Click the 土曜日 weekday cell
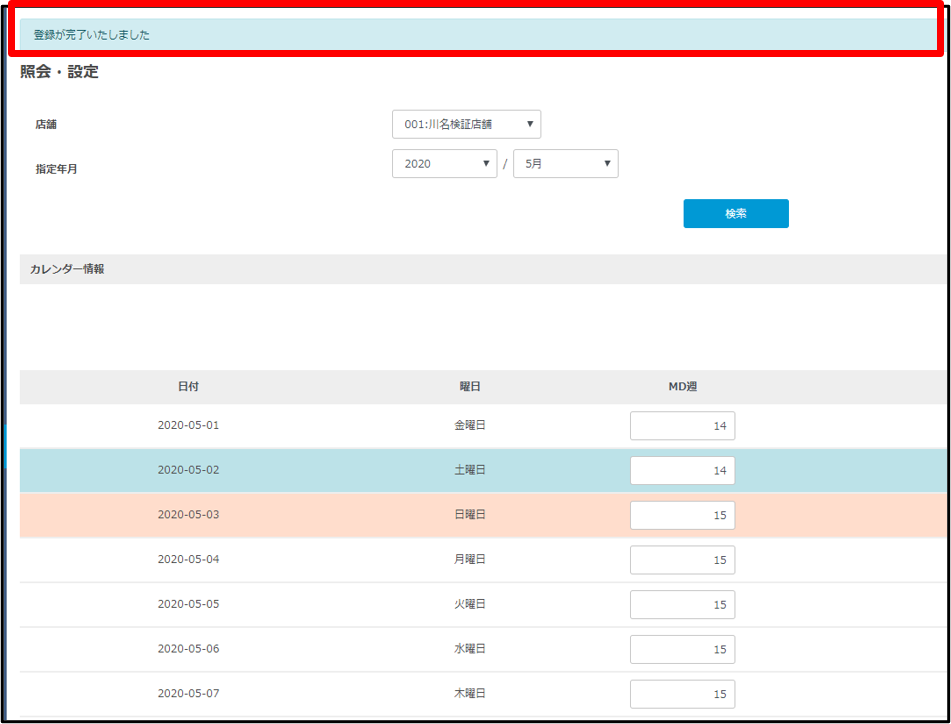Screen dimensions: 951x724 coord(470,470)
